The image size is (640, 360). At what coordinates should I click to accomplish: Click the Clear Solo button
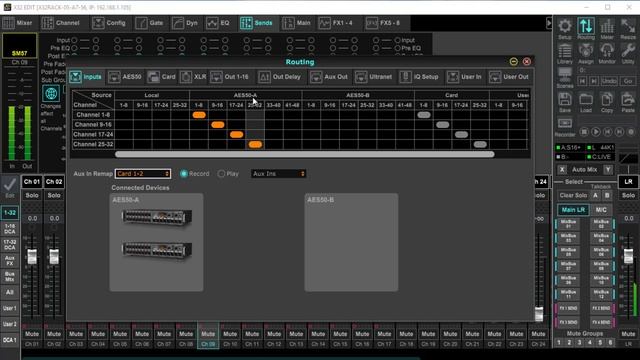point(573,196)
